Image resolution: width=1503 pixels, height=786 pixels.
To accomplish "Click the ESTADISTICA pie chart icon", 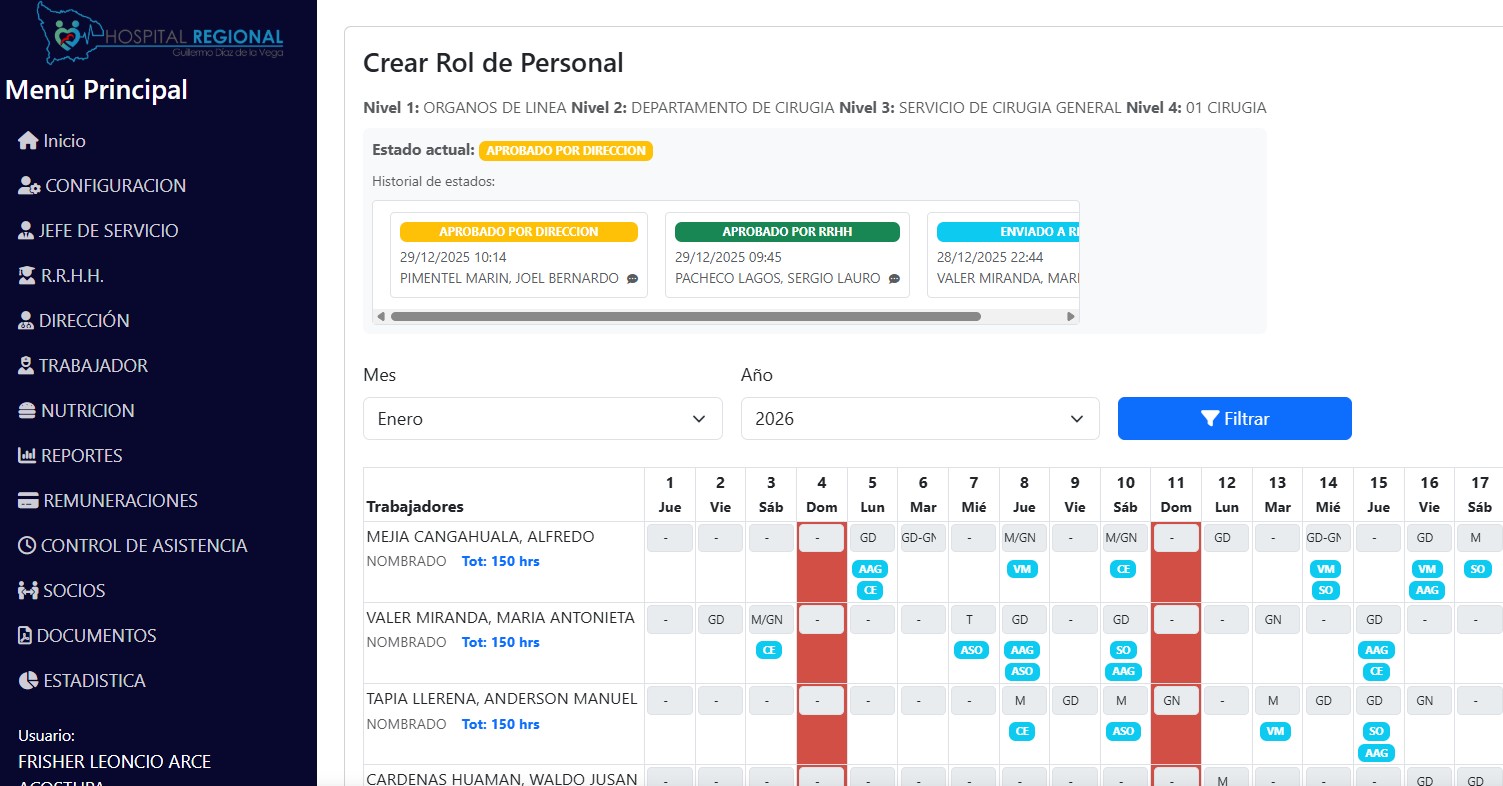I will tap(28, 681).
